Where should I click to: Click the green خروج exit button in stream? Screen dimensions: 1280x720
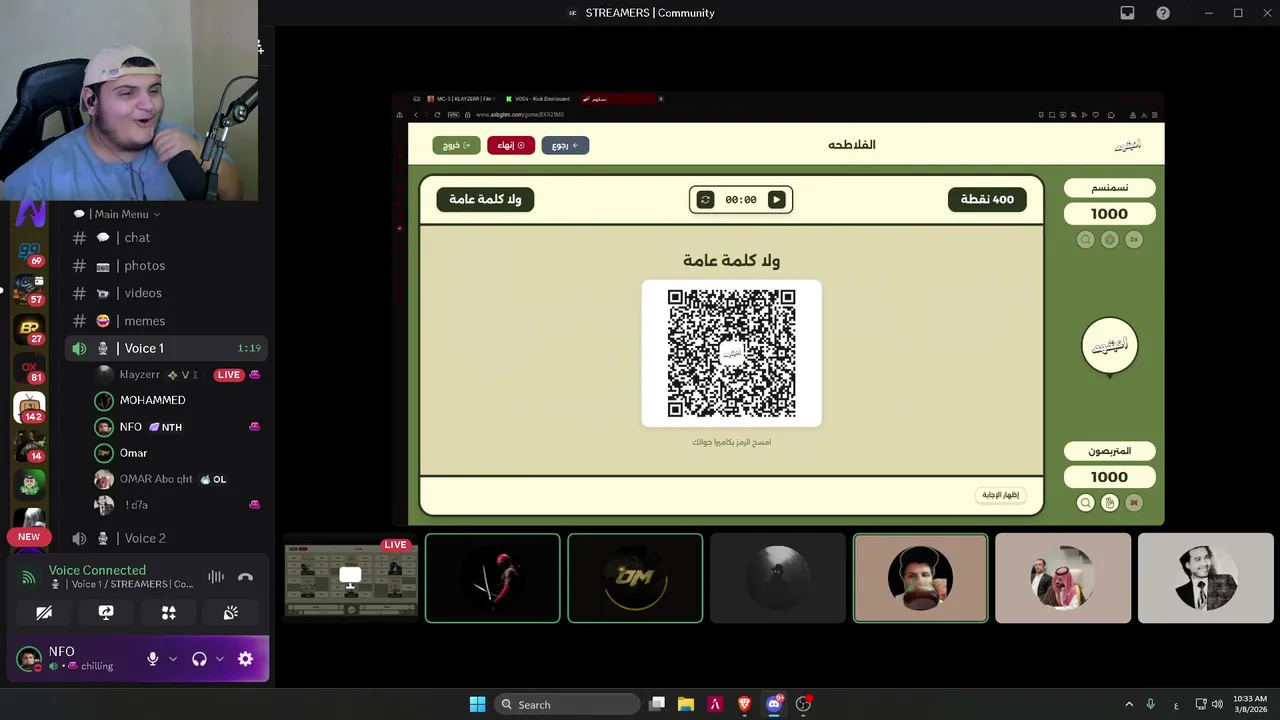pyautogui.click(x=456, y=145)
